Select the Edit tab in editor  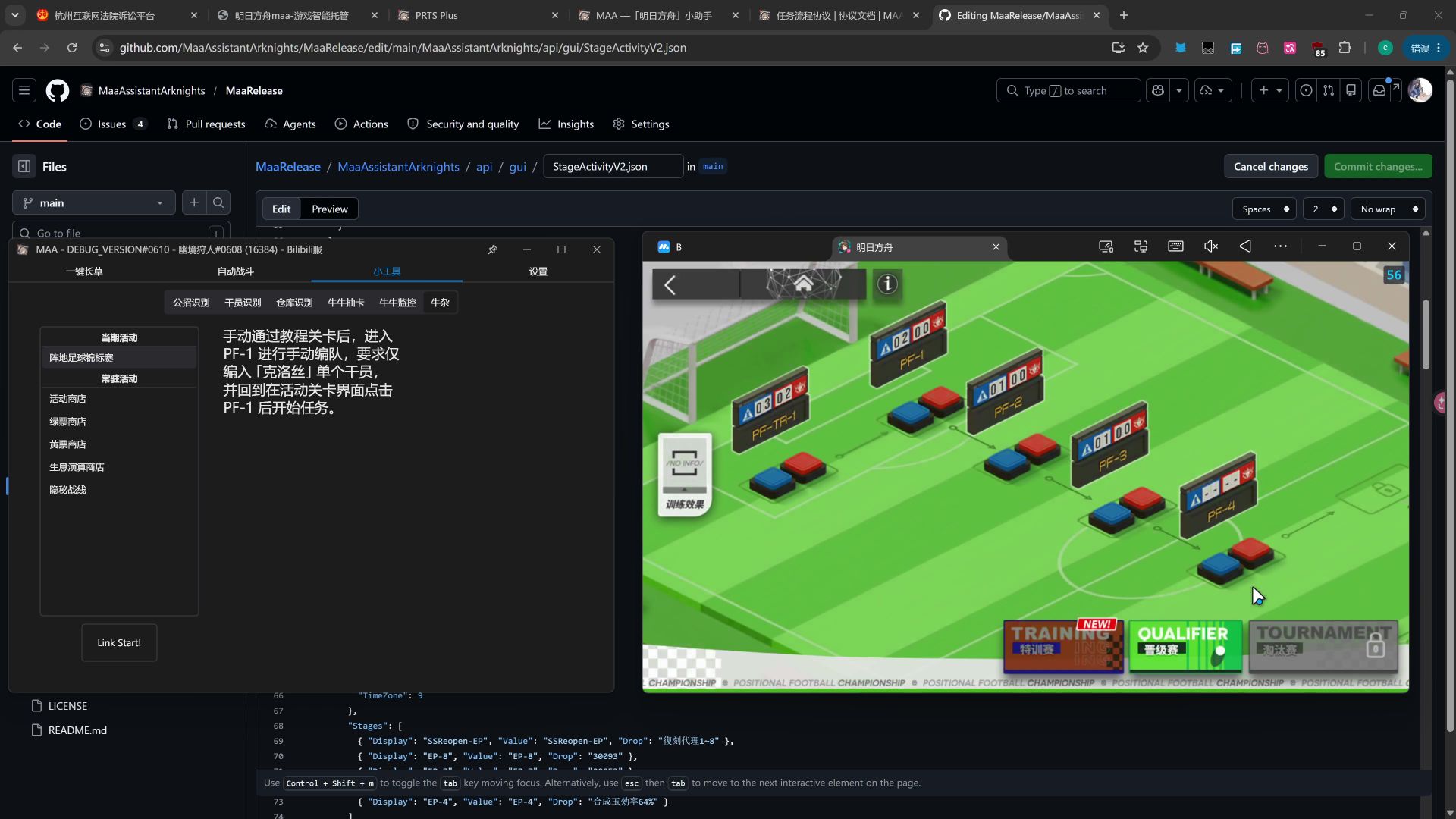pos(281,209)
